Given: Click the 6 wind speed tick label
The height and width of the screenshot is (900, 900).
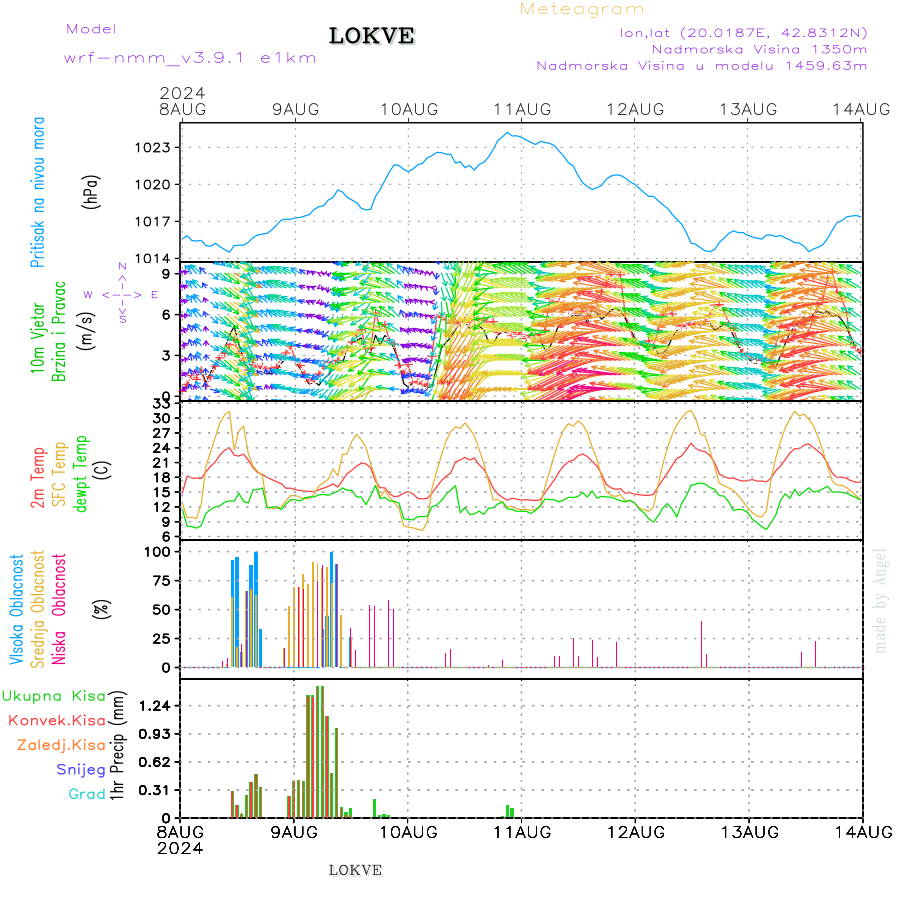Looking at the screenshot, I should [166, 315].
